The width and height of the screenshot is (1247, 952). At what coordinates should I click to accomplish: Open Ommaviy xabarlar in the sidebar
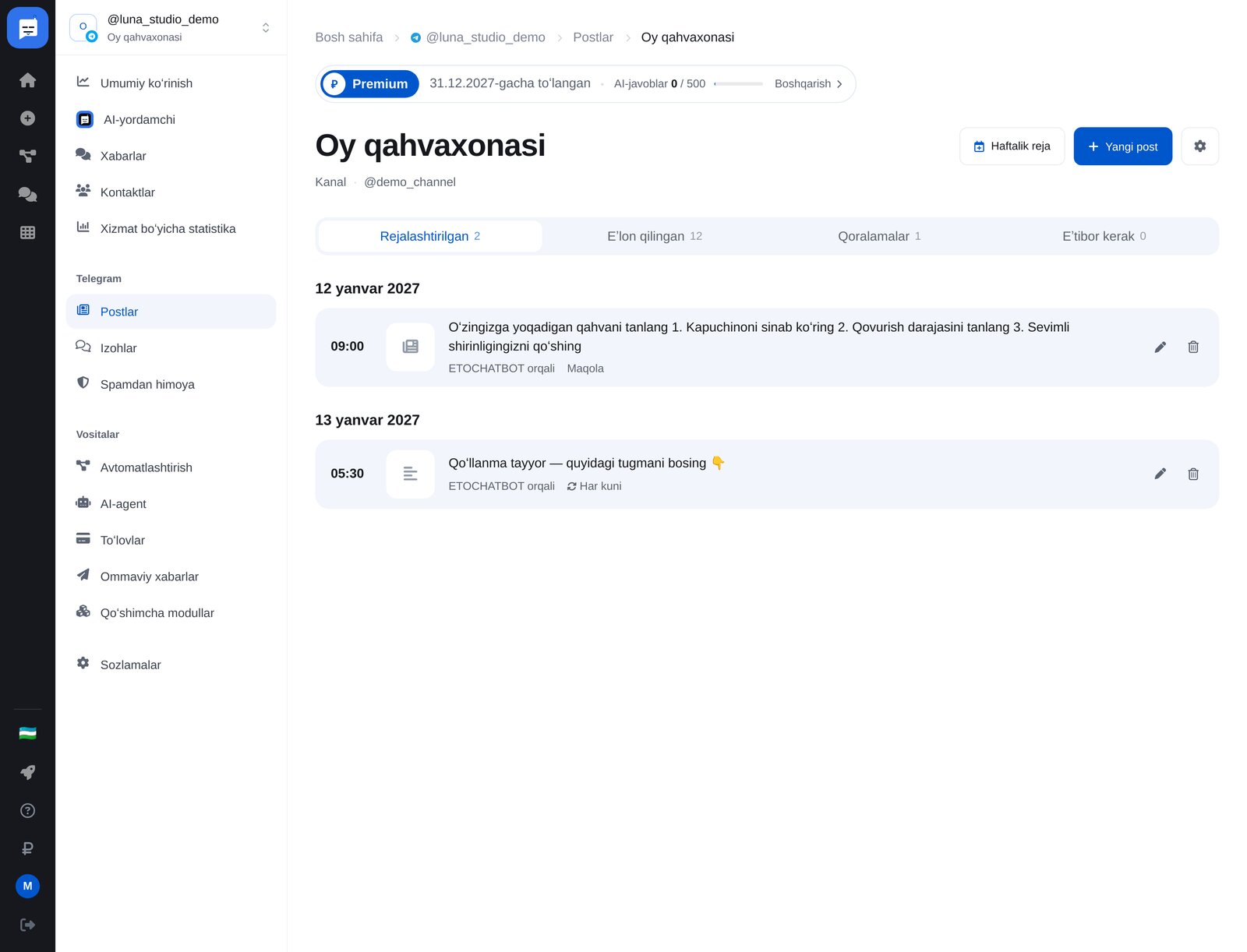(x=171, y=576)
